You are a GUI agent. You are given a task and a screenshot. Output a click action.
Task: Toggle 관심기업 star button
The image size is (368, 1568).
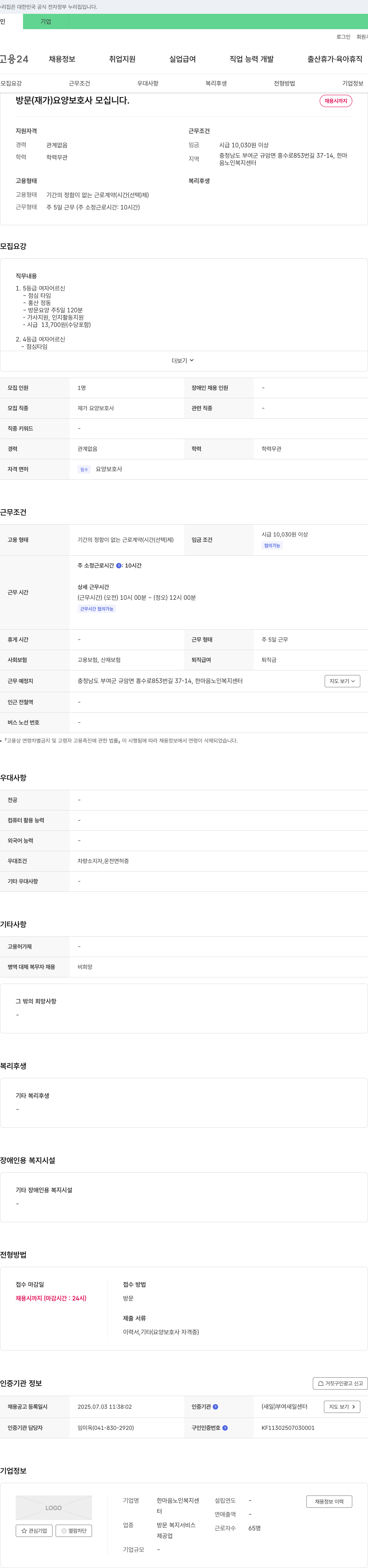(34, 1530)
